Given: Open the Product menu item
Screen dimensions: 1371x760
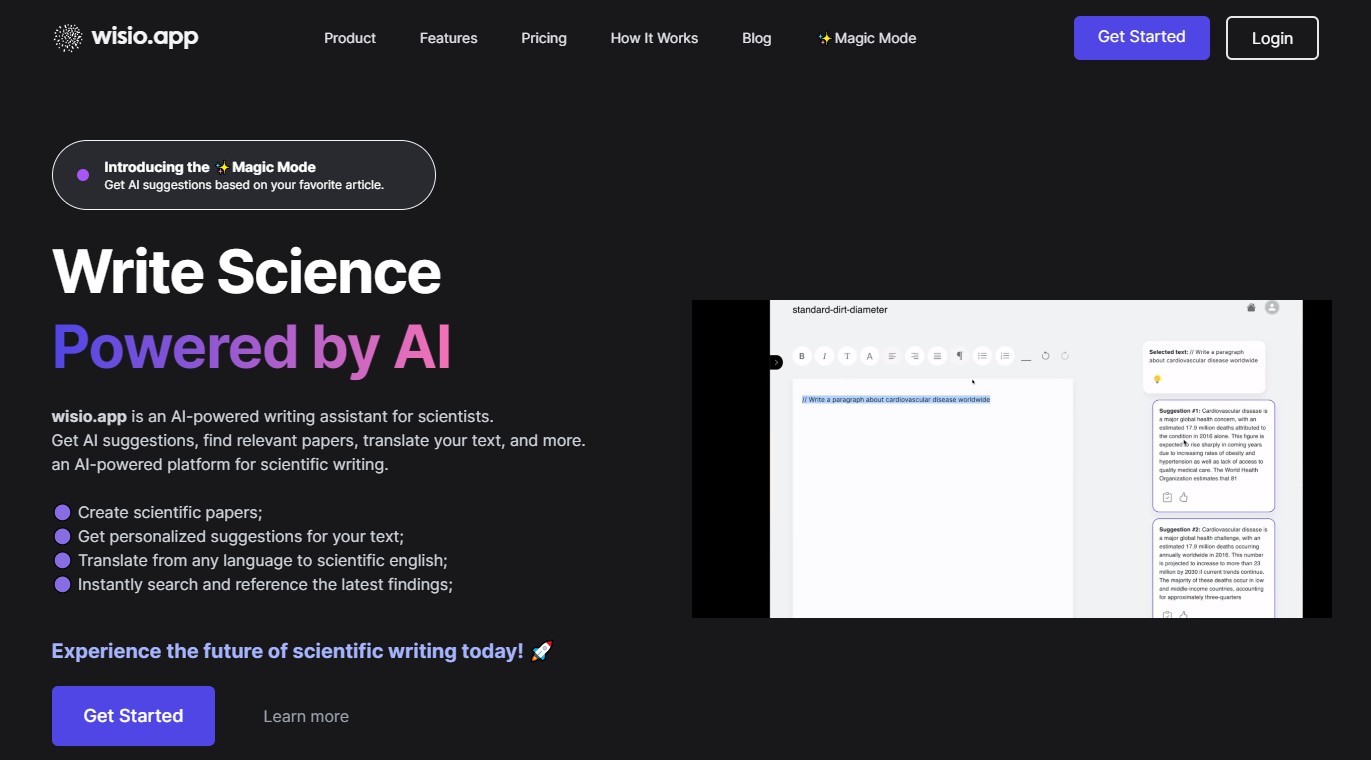Looking at the screenshot, I should tap(350, 38).
